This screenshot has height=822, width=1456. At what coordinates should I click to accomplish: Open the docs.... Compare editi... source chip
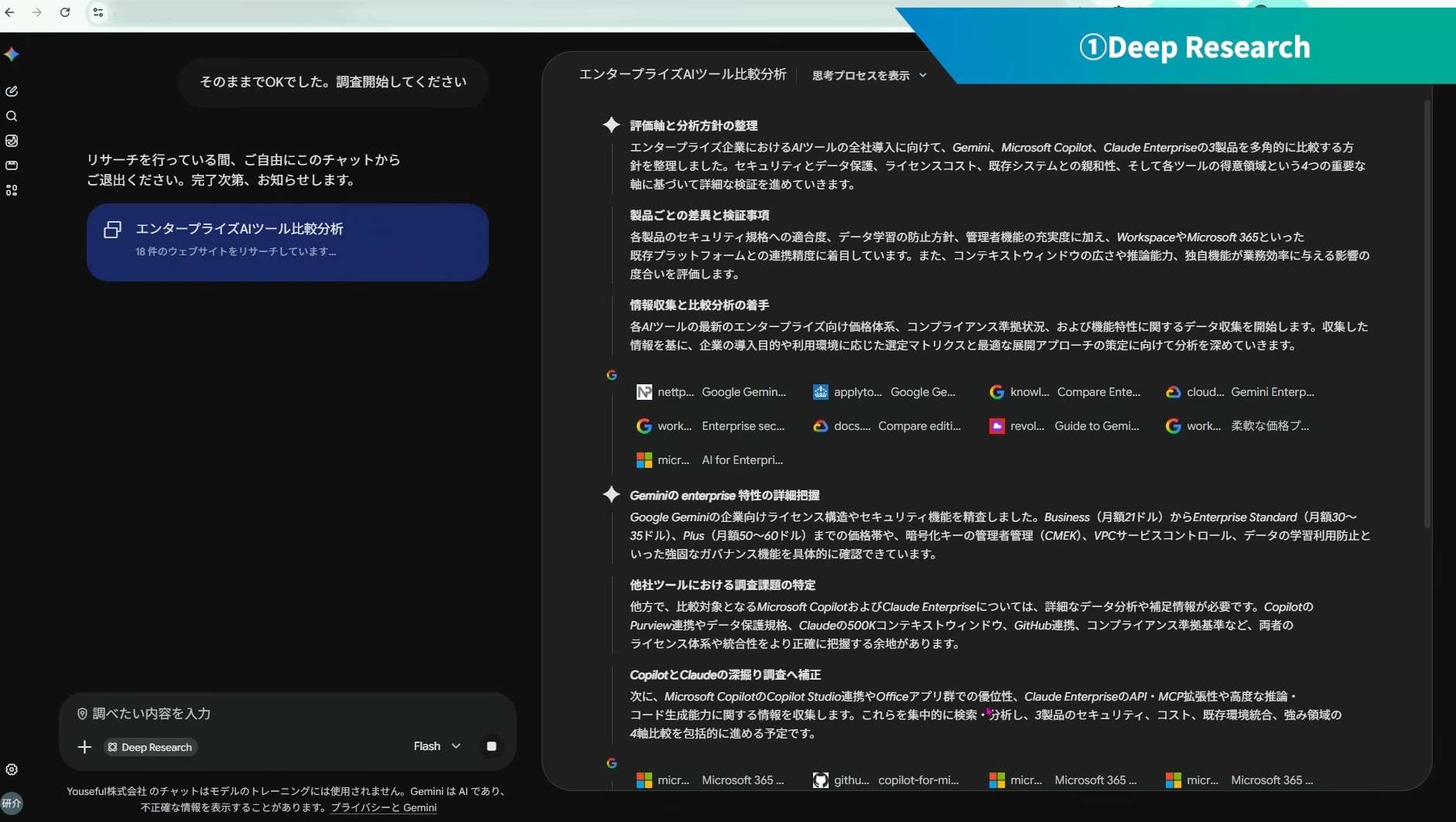pyautogui.click(x=887, y=426)
